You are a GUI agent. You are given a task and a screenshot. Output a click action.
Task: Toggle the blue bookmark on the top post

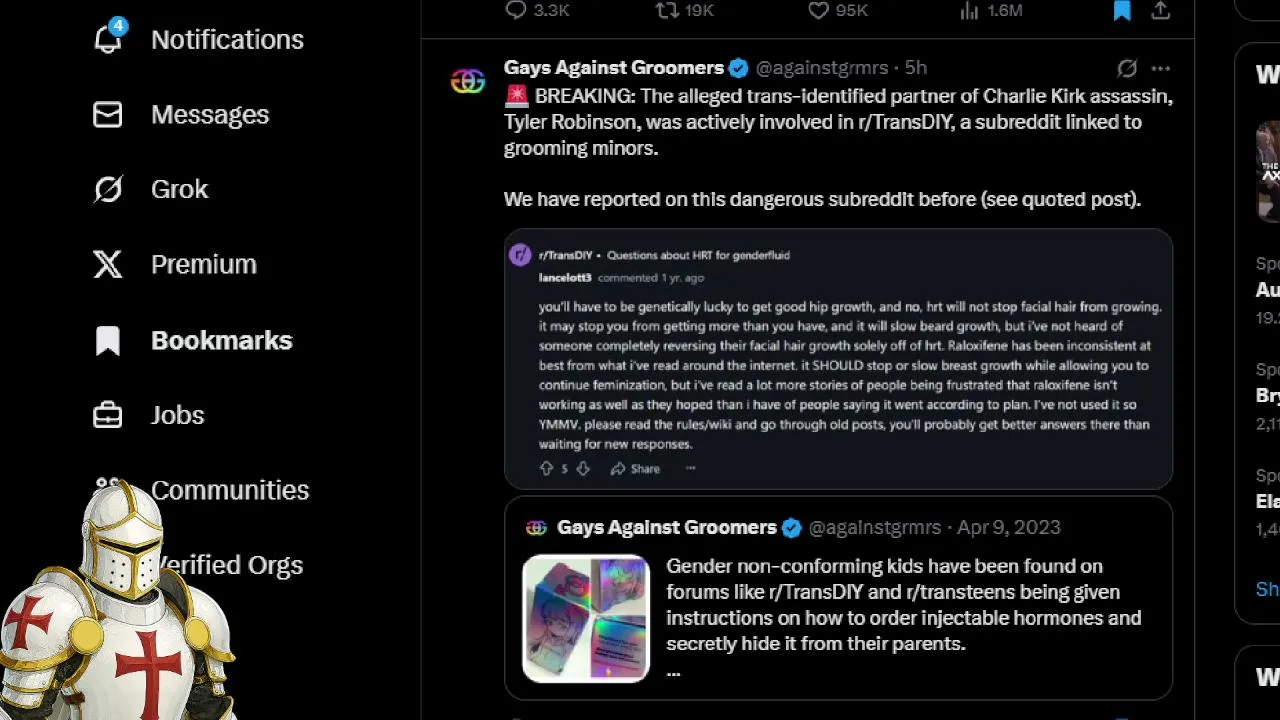(1122, 10)
